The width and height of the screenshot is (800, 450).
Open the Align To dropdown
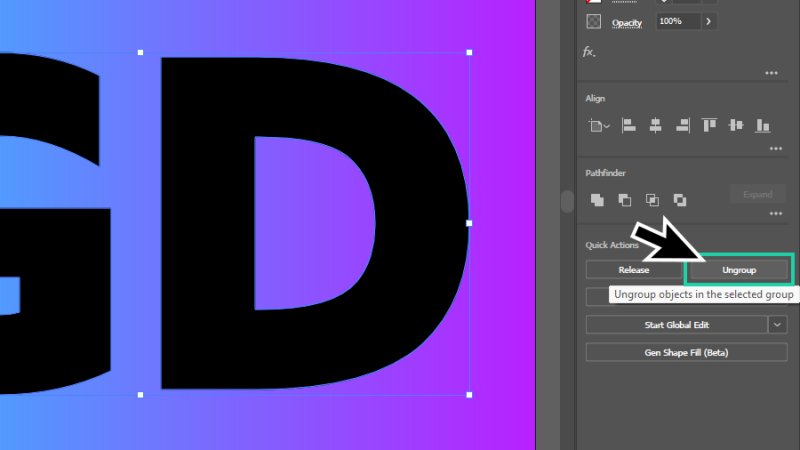point(598,126)
